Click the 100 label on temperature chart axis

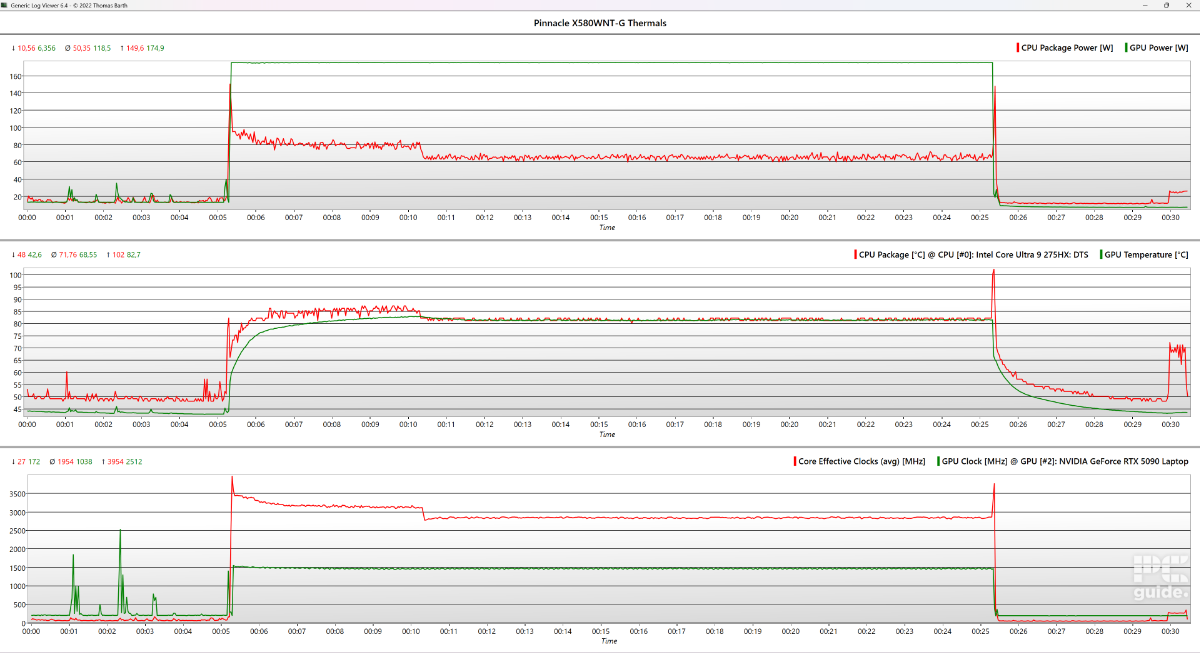point(16,275)
